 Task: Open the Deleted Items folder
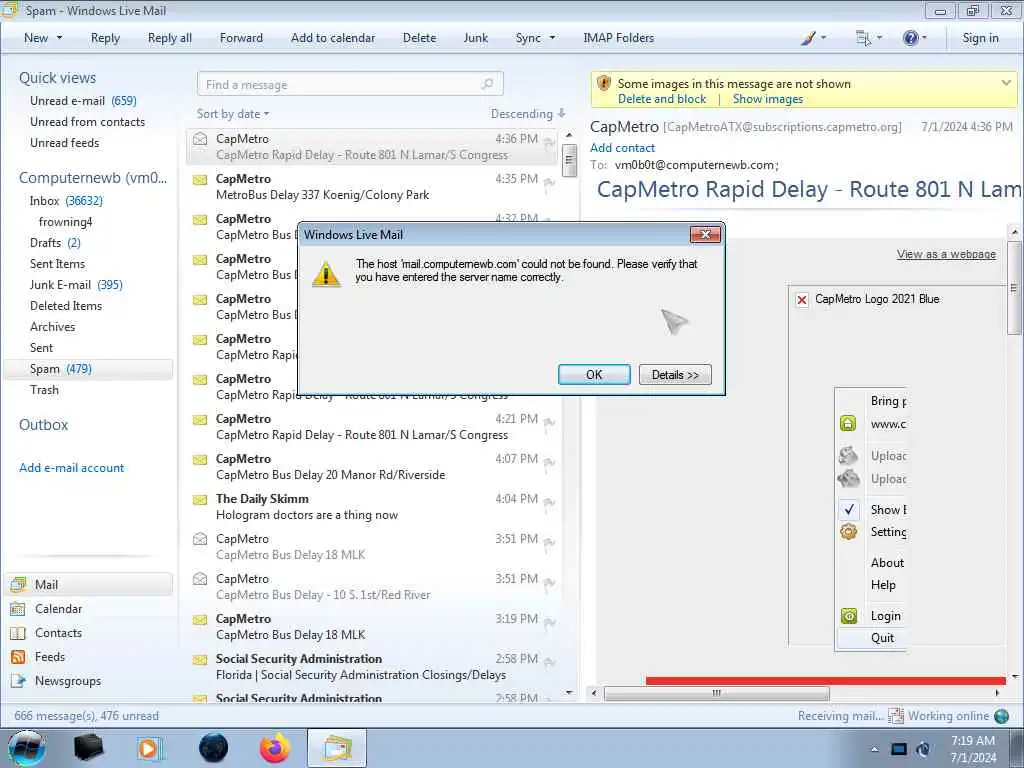66,305
